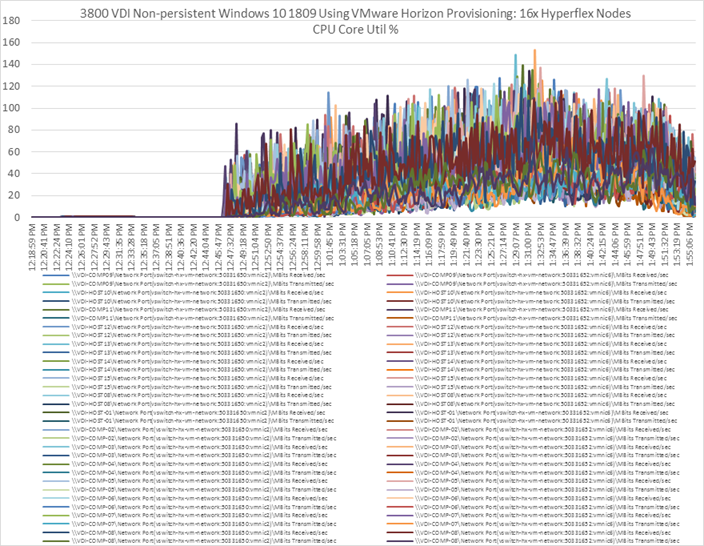Click the color line for VDI-HOST10 vmnic2 Received
Screen dimensions: 704x546
click(x=56, y=292)
